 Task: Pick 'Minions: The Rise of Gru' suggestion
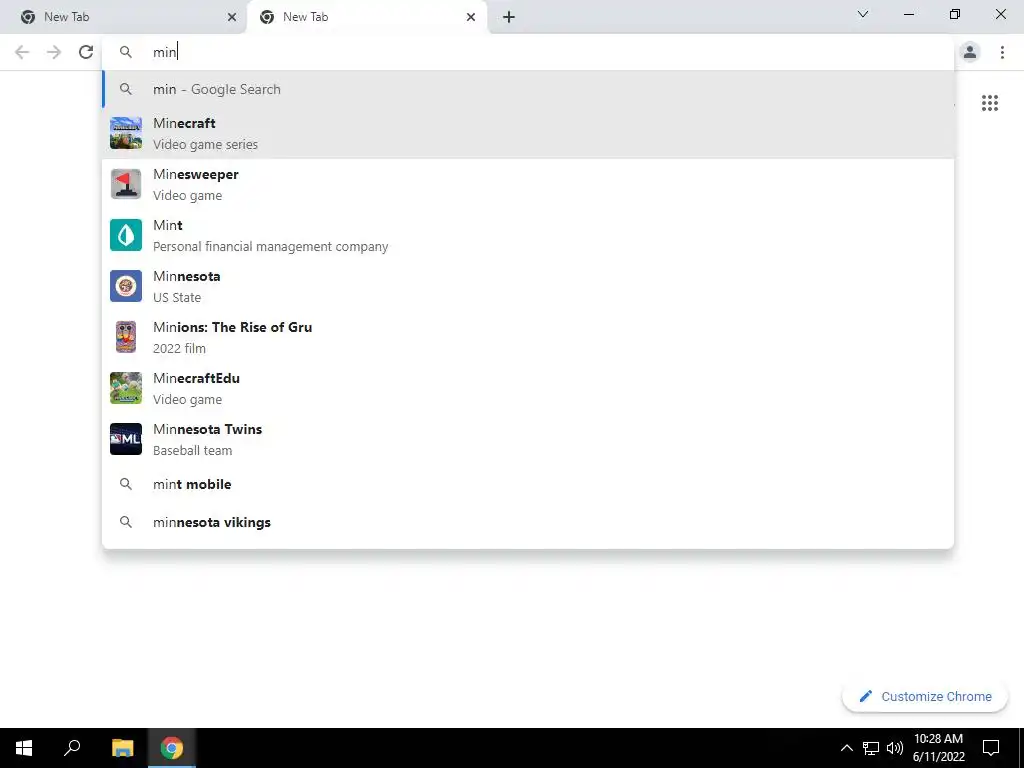(528, 337)
